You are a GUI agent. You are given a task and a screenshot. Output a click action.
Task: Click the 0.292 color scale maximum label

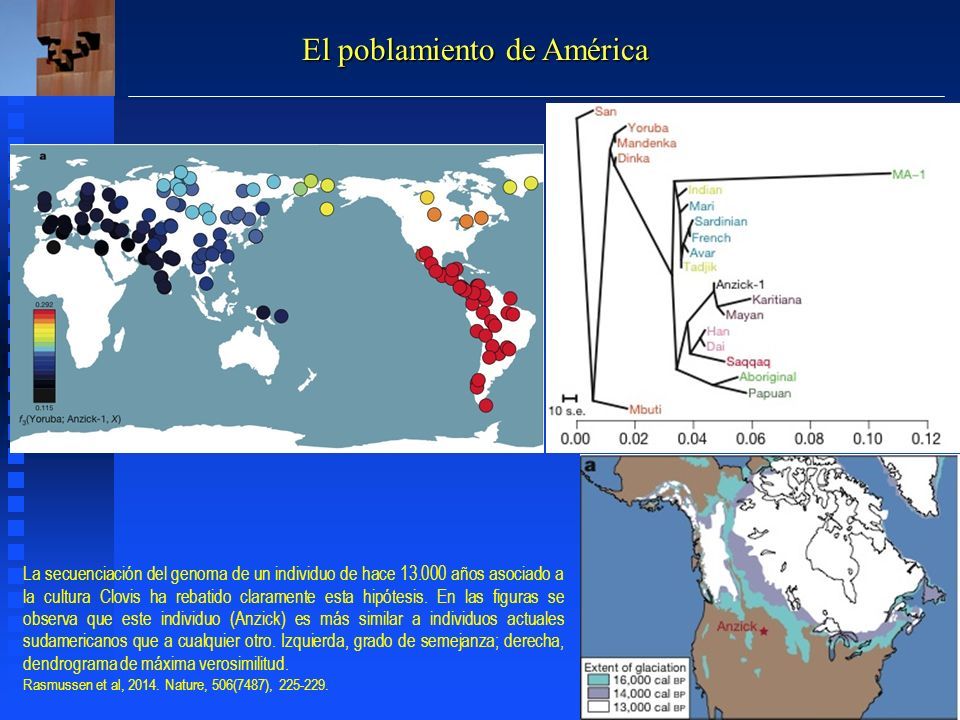click(x=44, y=304)
